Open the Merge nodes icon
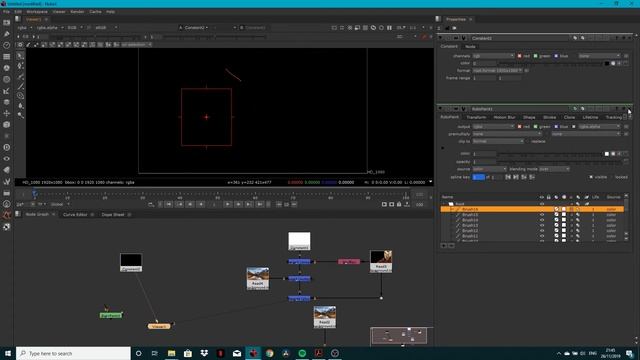640x360 pixels. (x=7, y=102)
